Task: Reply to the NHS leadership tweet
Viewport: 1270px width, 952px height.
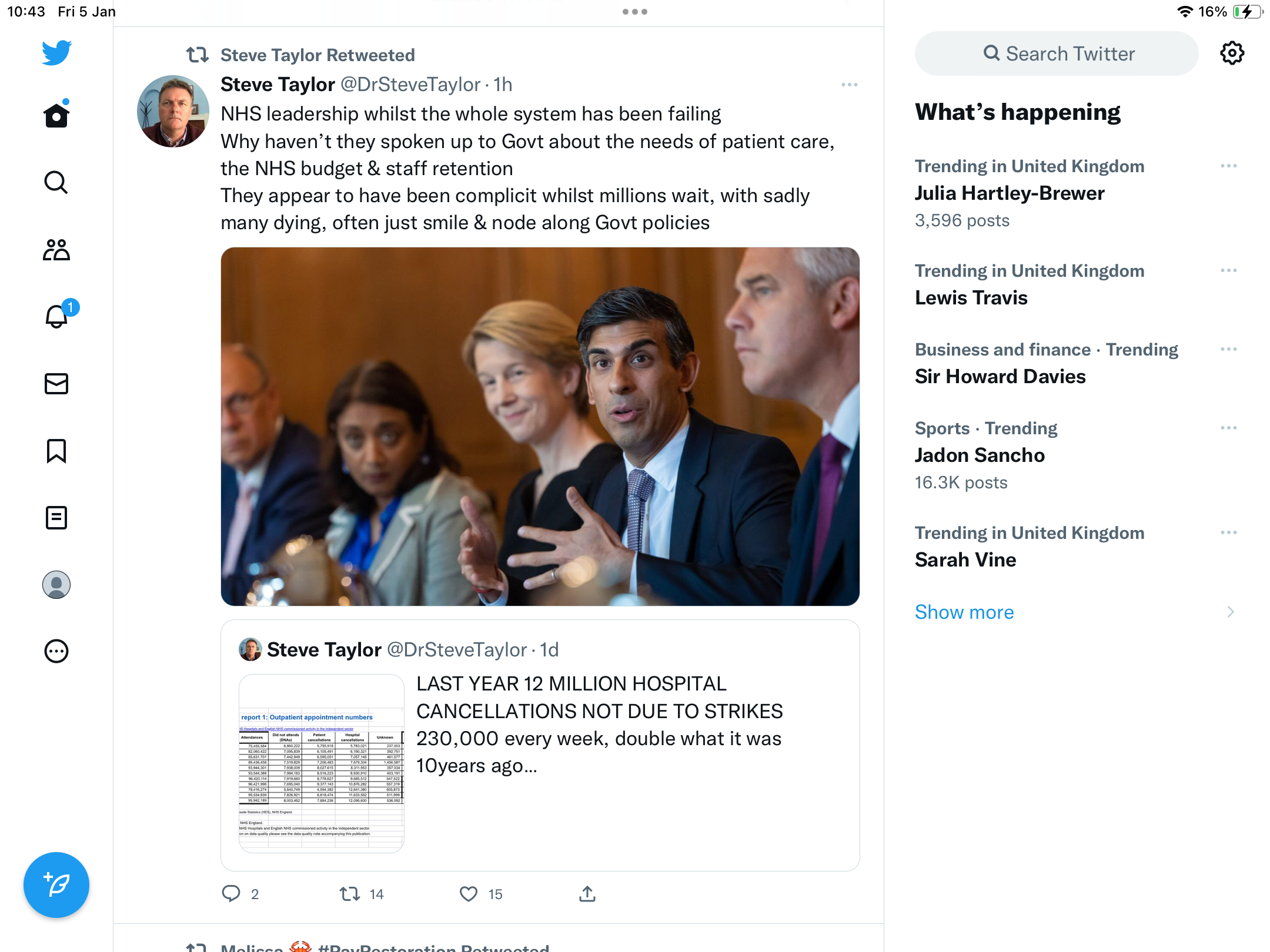Action: click(231, 894)
